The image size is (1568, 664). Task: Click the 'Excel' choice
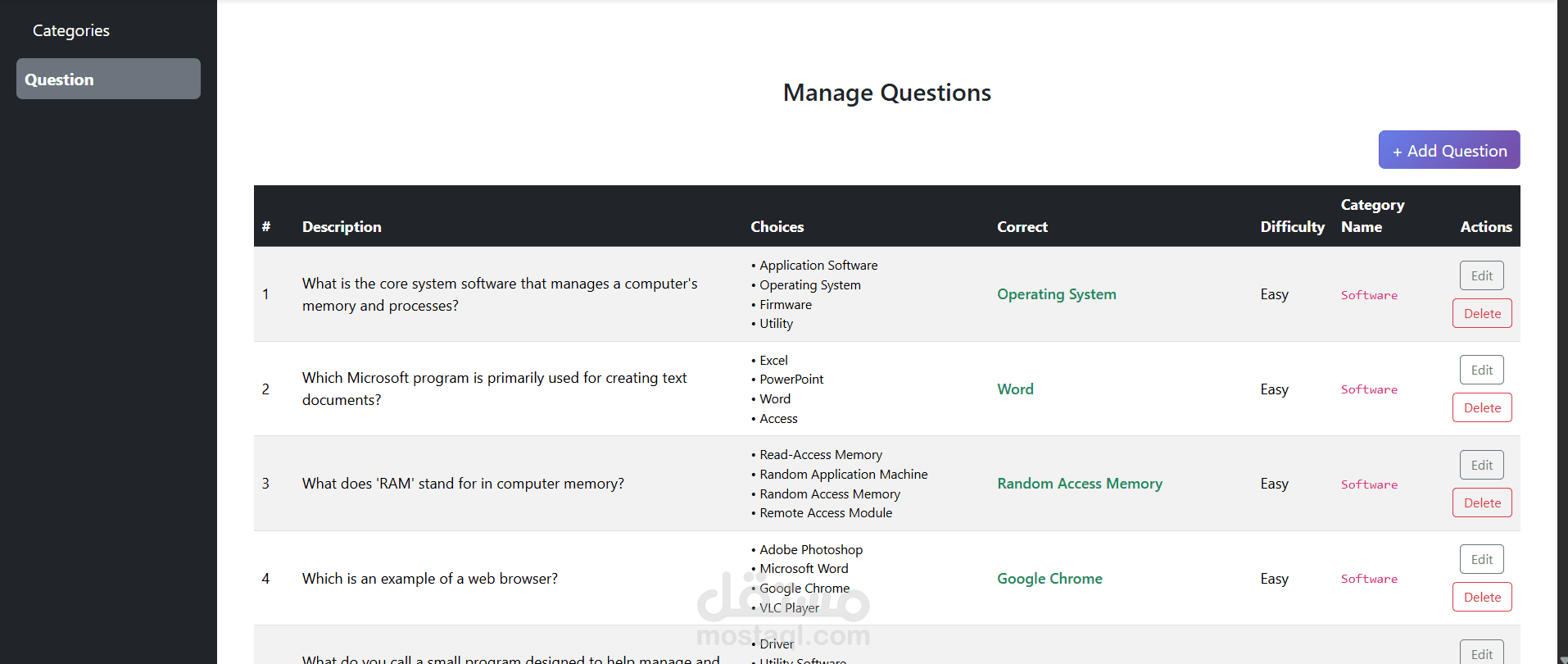coord(773,361)
